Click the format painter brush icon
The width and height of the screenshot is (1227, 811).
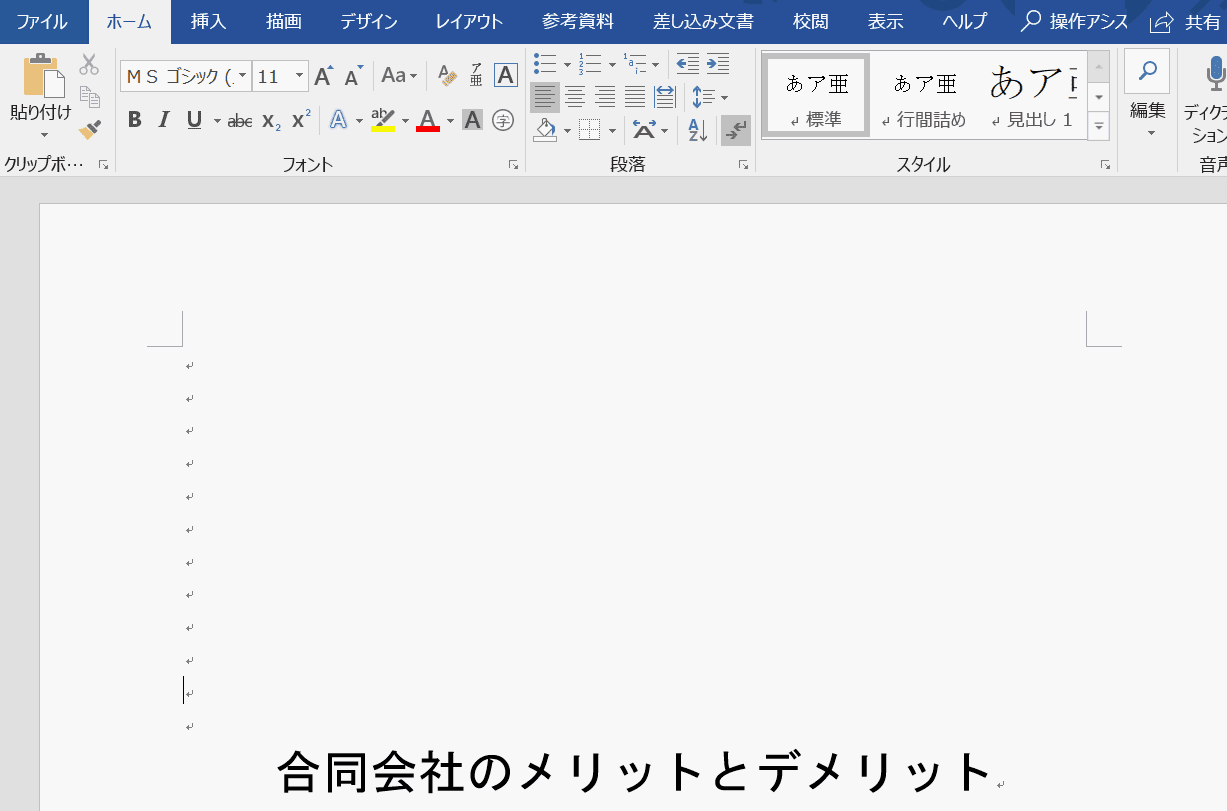tap(90, 129)
